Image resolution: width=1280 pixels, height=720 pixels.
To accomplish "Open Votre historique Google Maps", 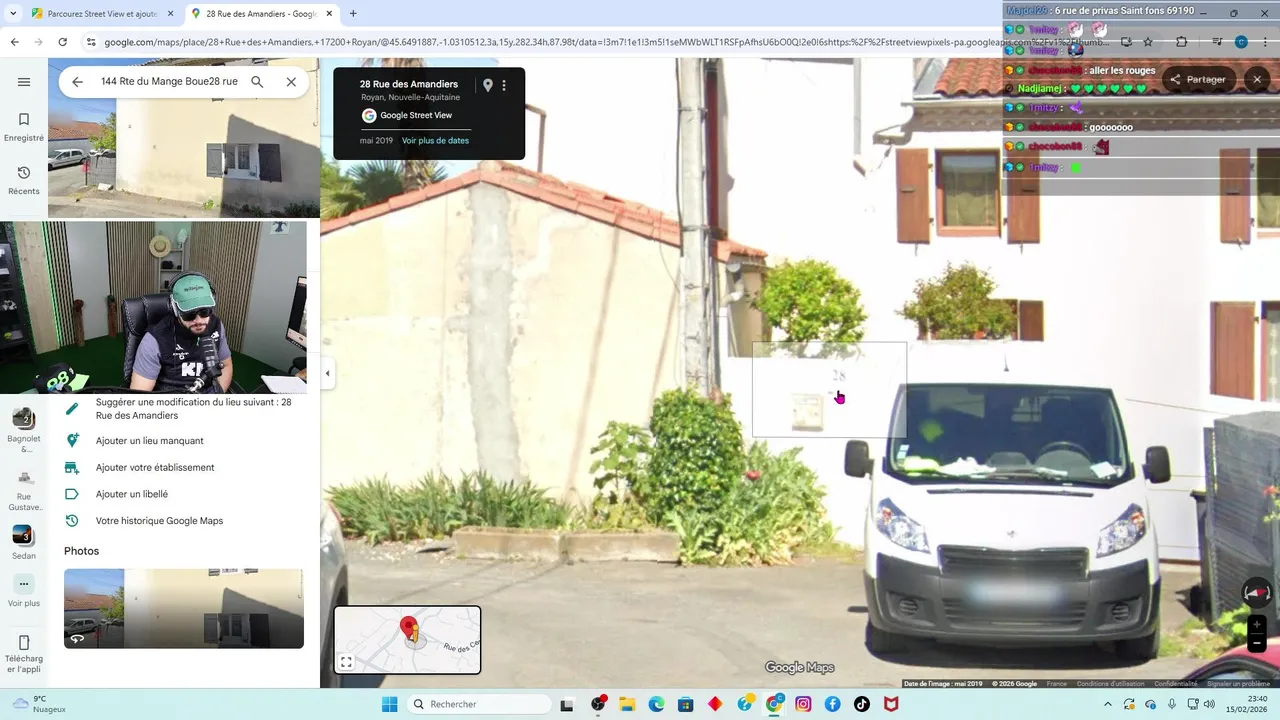I will point(159,521).
